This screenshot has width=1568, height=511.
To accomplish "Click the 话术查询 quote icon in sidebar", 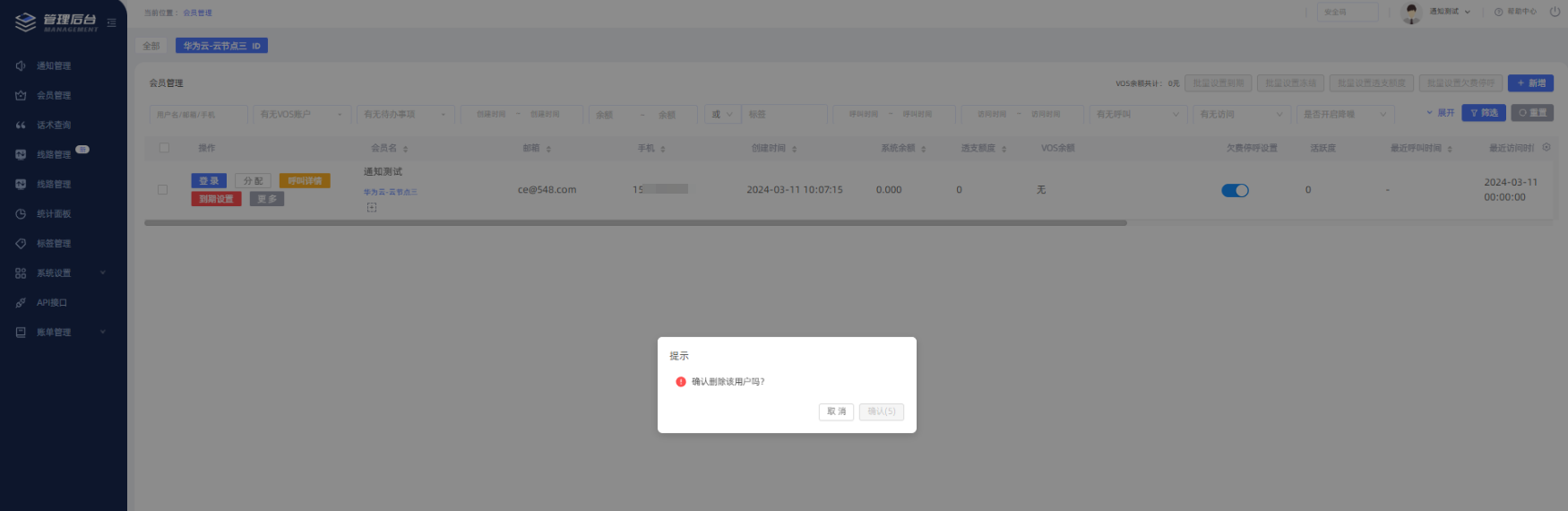I will (21, 125).
